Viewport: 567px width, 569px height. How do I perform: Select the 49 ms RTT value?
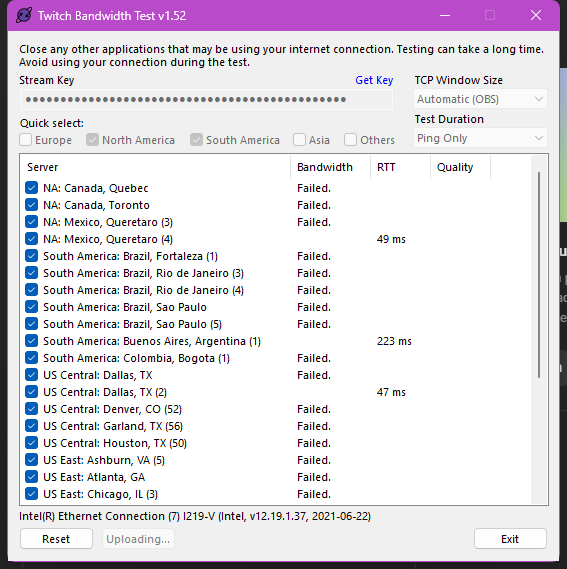pyautogui.click(x=391, y=239)
